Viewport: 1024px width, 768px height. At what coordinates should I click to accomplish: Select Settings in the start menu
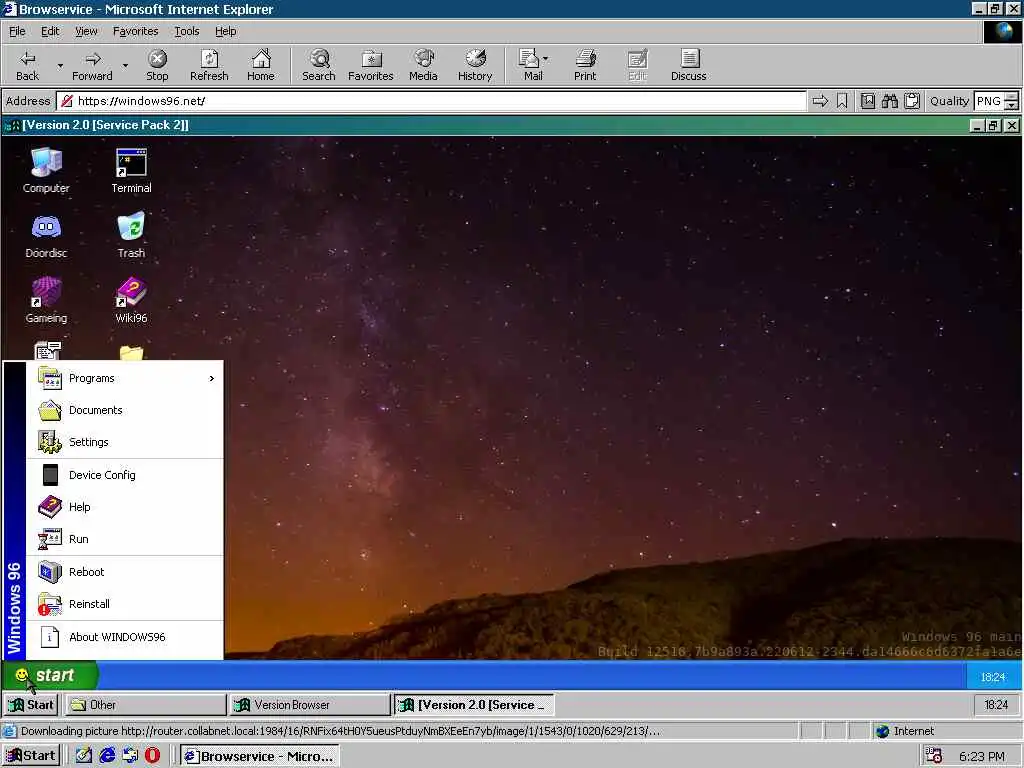[x=125, y=442]
